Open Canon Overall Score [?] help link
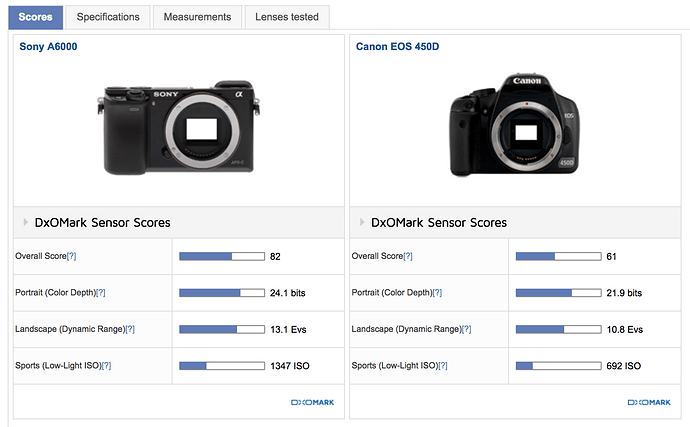The width and height of the screenshot is (690, 427). point(408,256)
